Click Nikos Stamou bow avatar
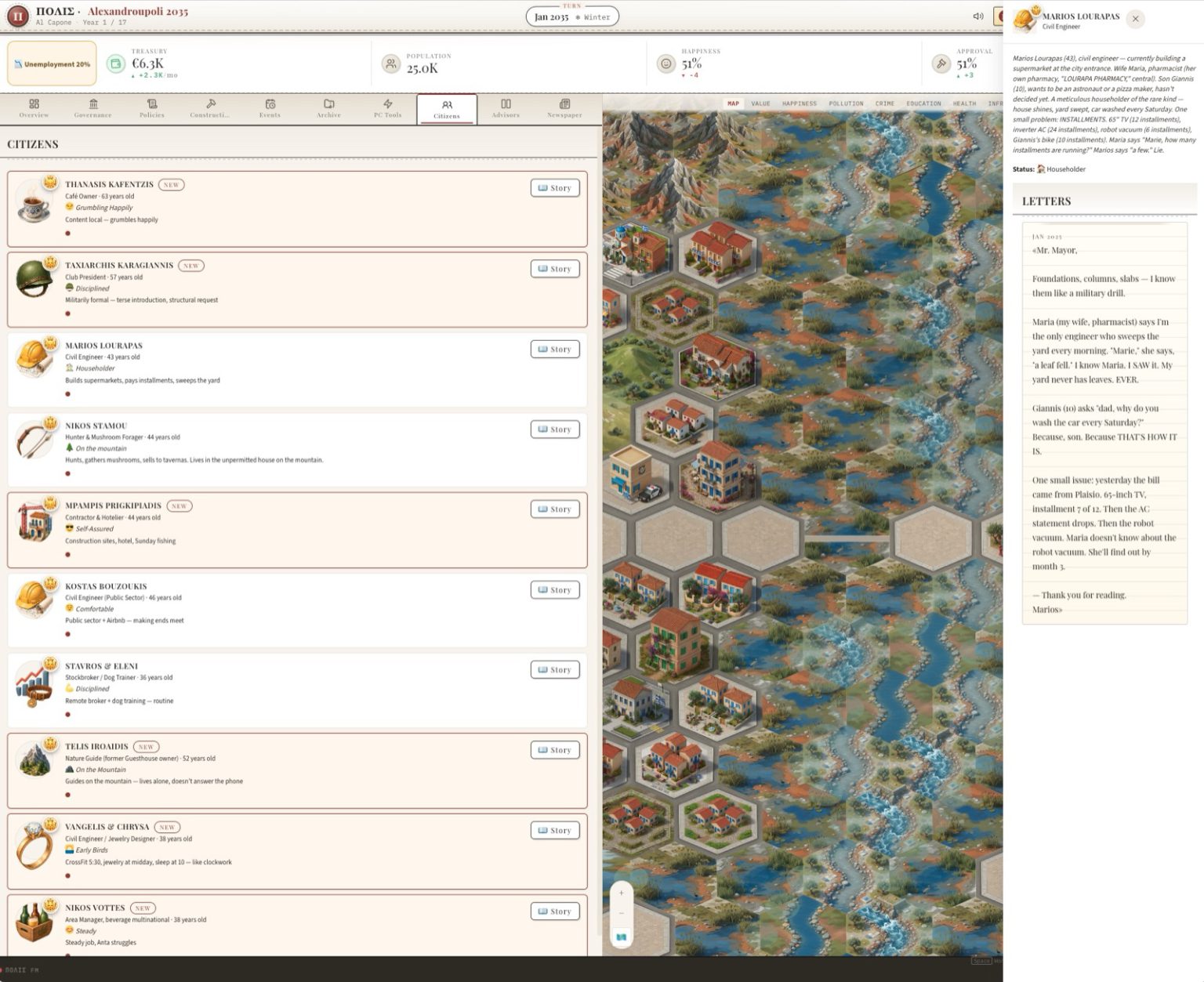 [34, 440]
